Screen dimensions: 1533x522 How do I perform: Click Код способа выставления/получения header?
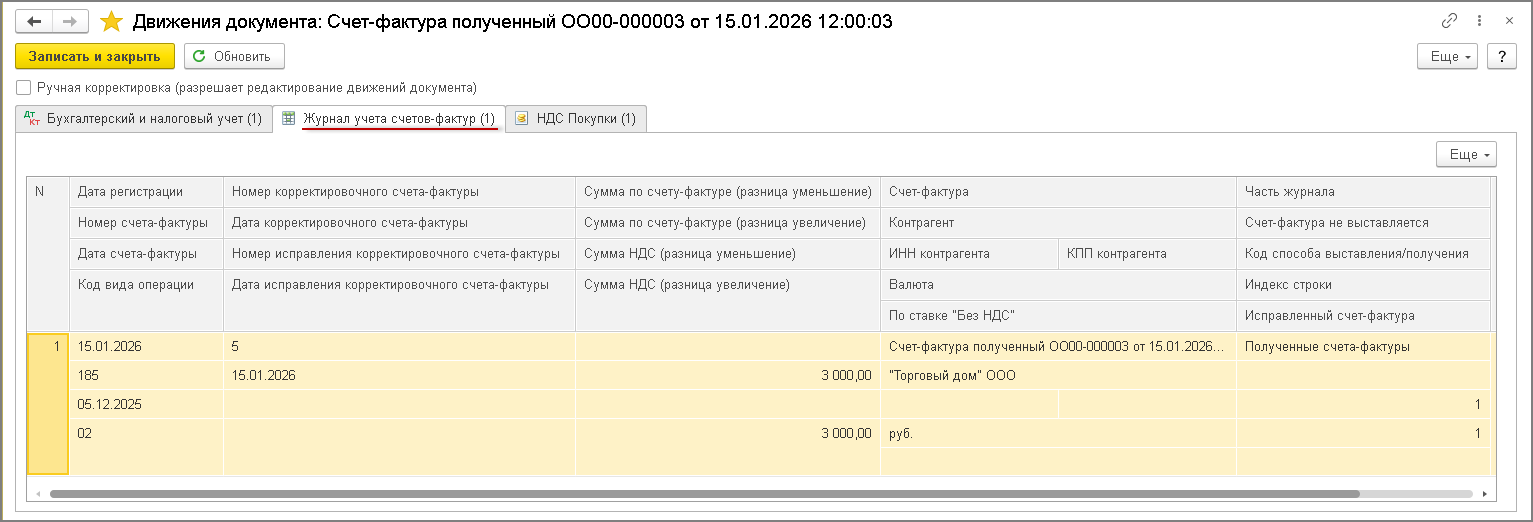(x=1363, y=254)
